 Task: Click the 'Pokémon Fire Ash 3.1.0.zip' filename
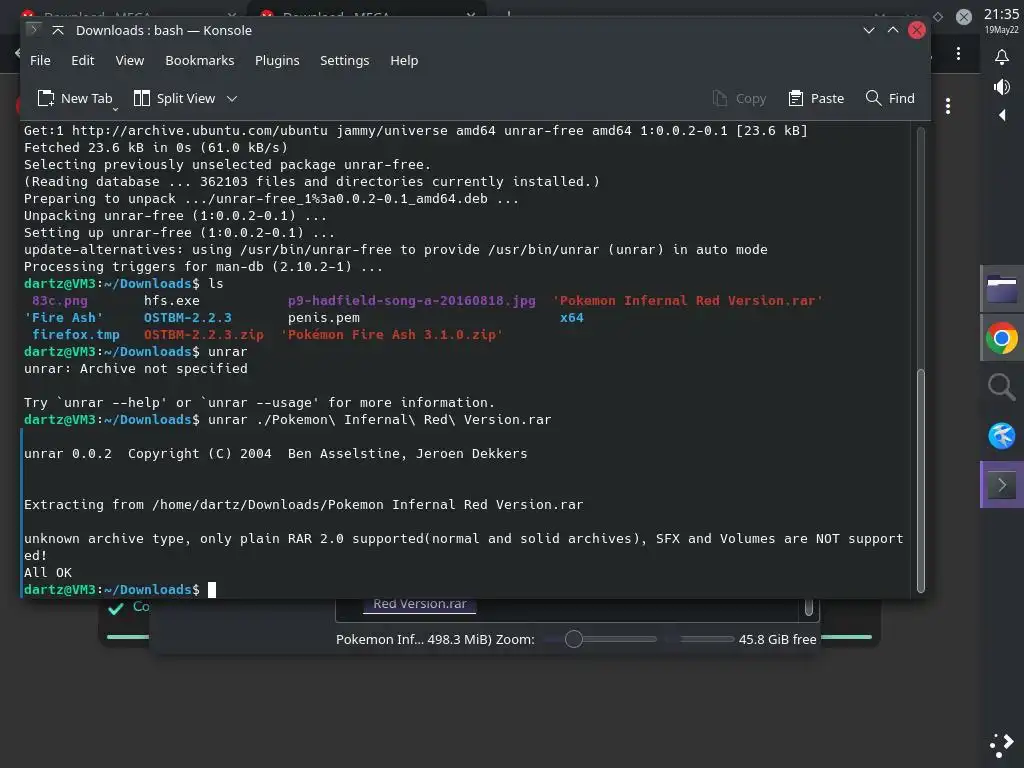[392, 334]
